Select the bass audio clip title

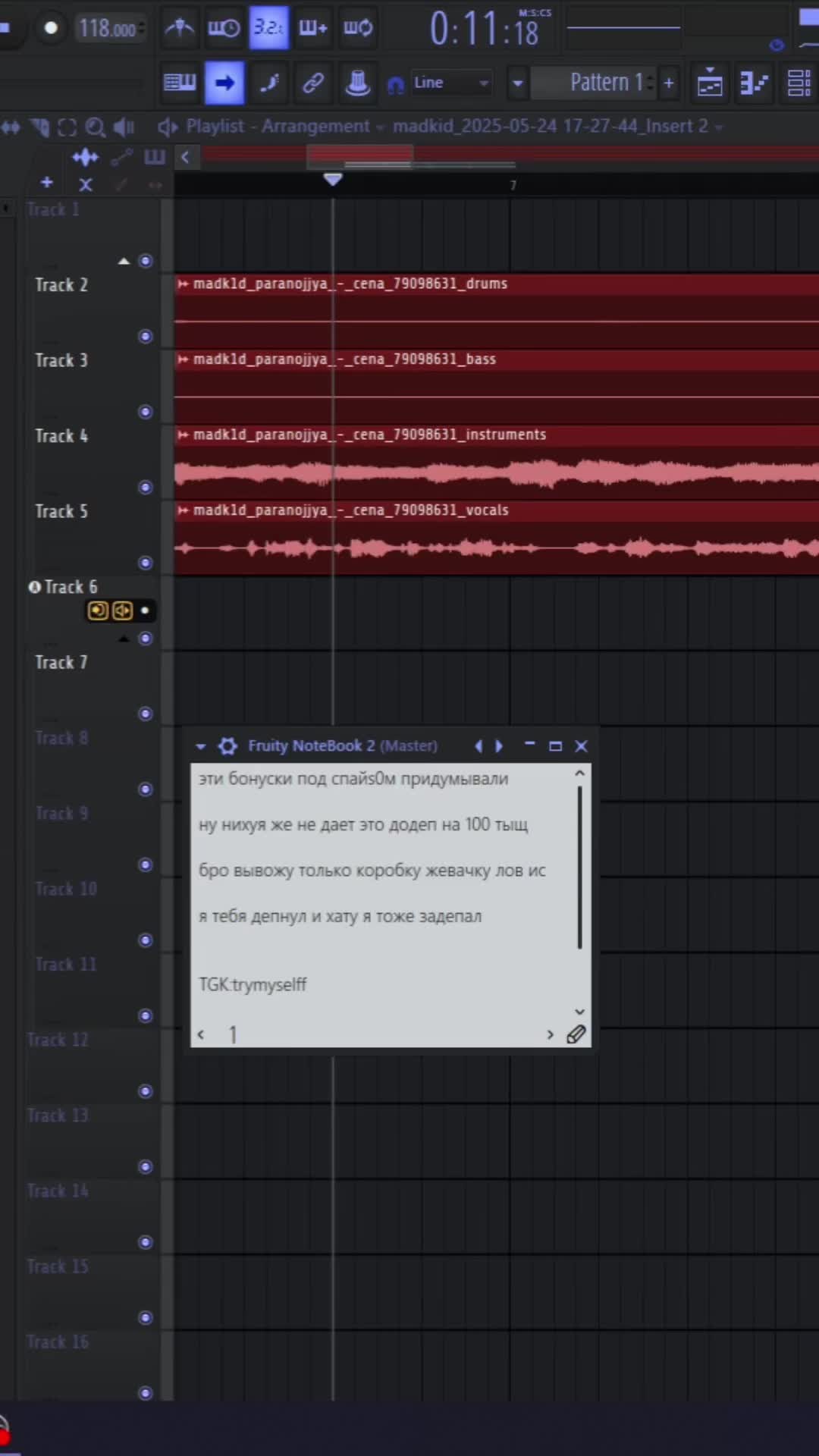click(344, 359)
